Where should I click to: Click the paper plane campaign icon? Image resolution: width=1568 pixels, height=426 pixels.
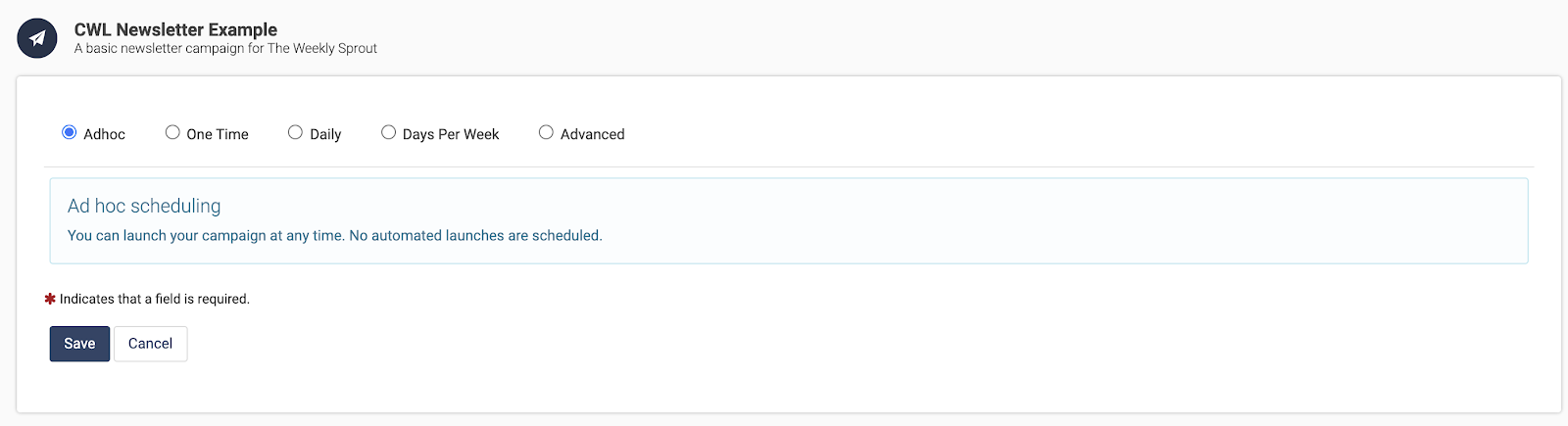pyautogui.click(x=37, y=38)
